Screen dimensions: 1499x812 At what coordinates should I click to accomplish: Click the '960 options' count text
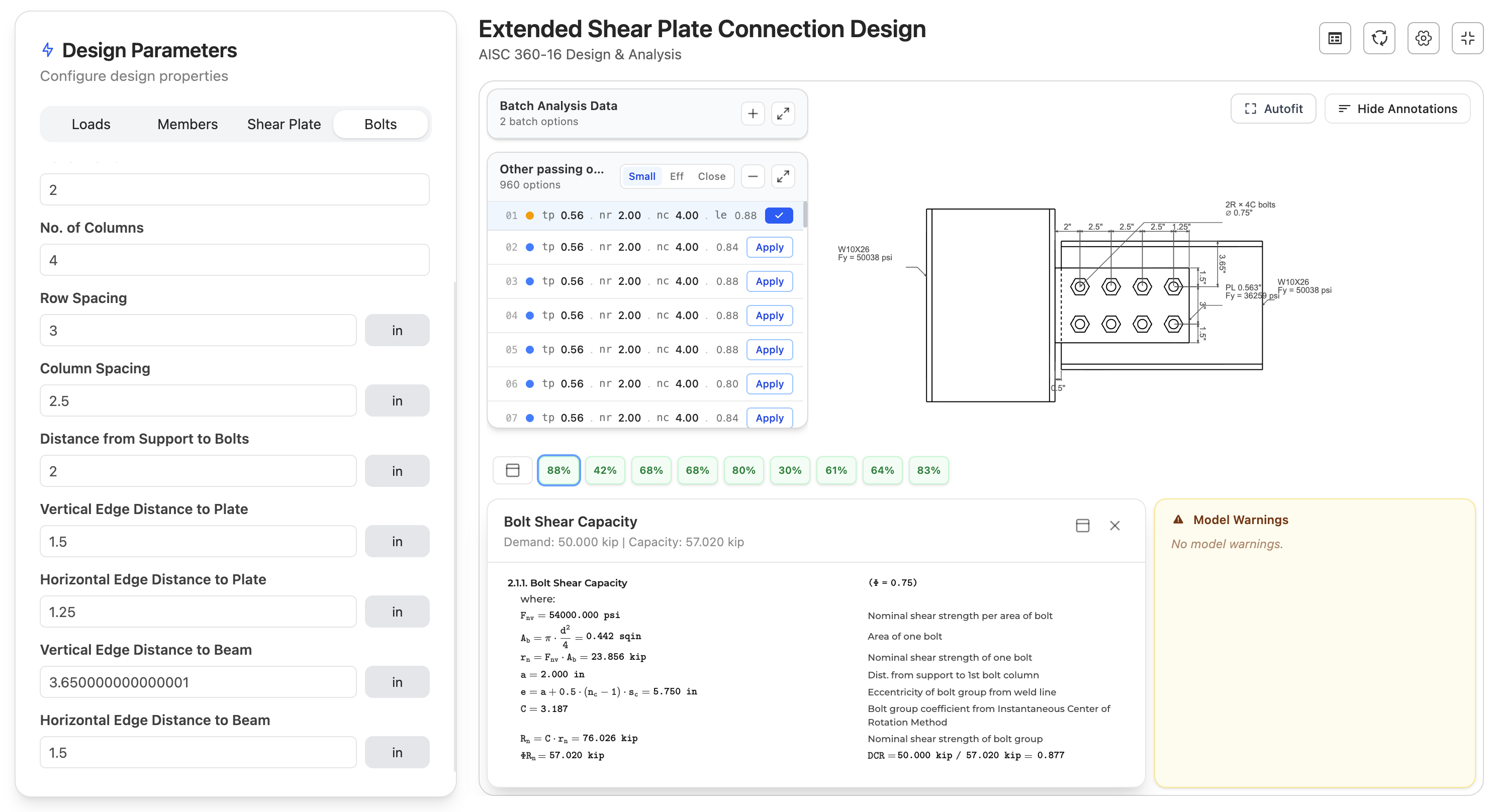click(x=529, y=185)
